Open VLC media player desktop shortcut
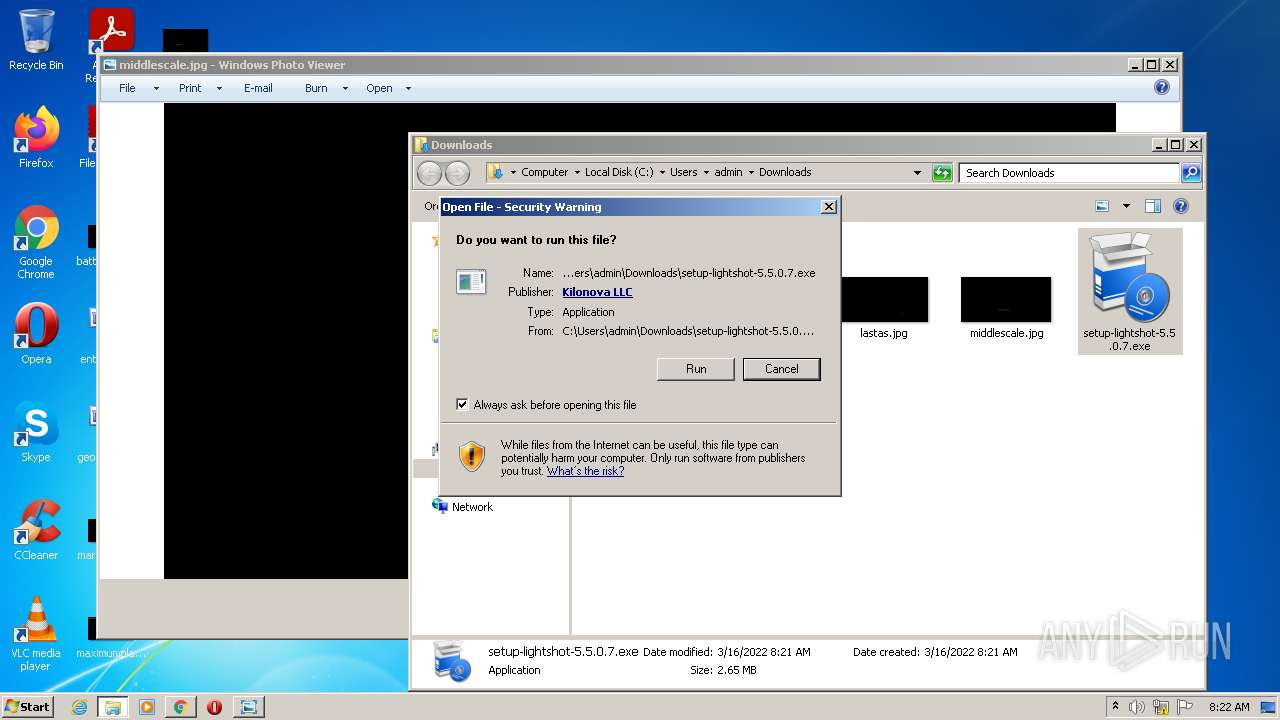Viewport: 1280px width, 720px height. [36, 634]
